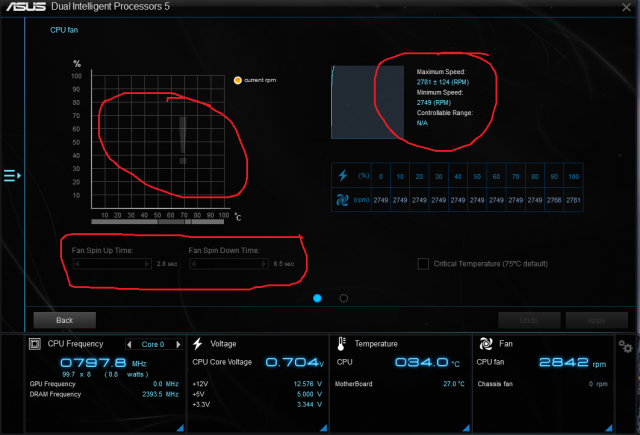Screen dimensions: 640x435
Task: Click the 2842 rpm CPU fan readout
Action: coord(573,362)
